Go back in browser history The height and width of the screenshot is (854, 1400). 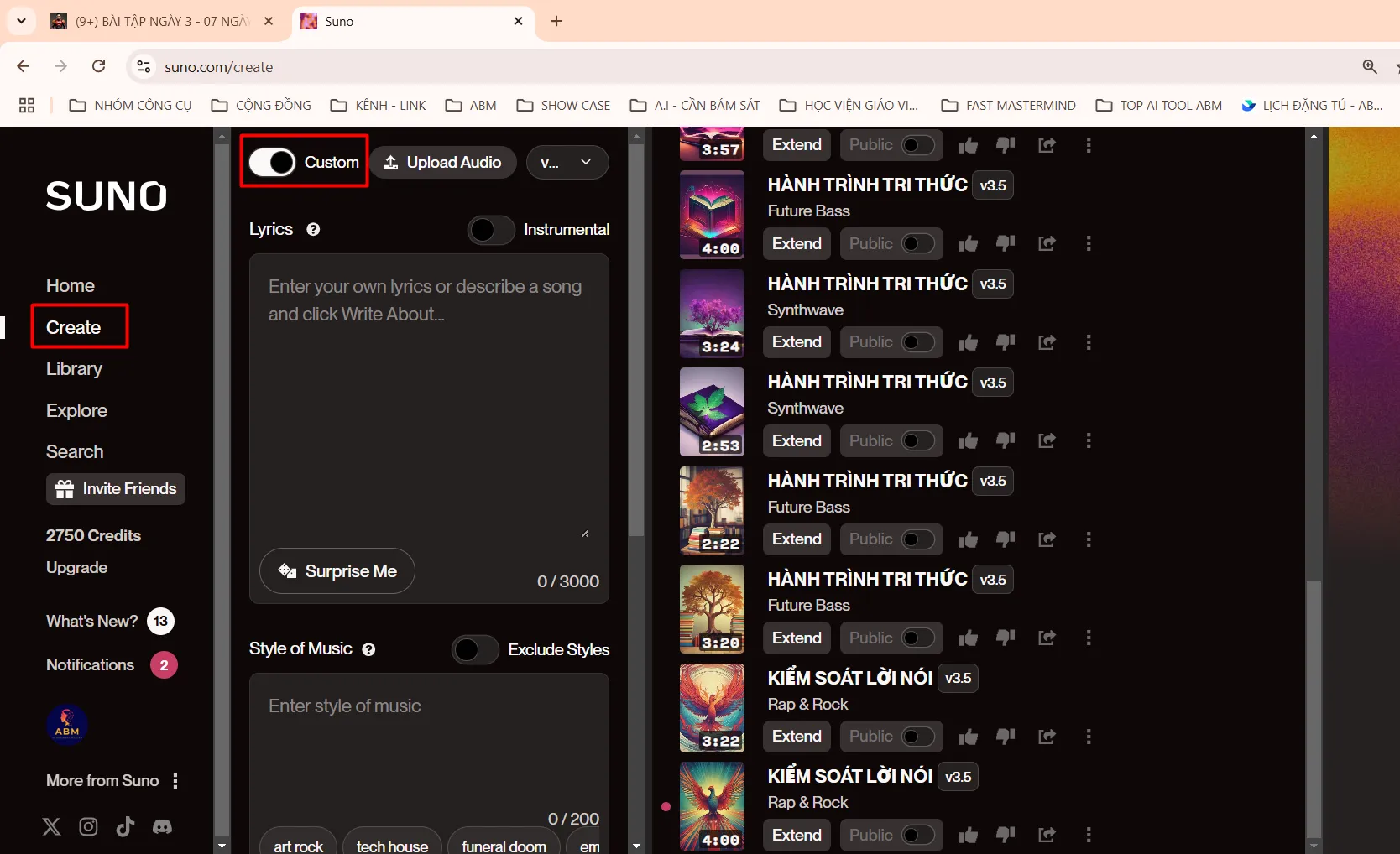click(24, 66)
